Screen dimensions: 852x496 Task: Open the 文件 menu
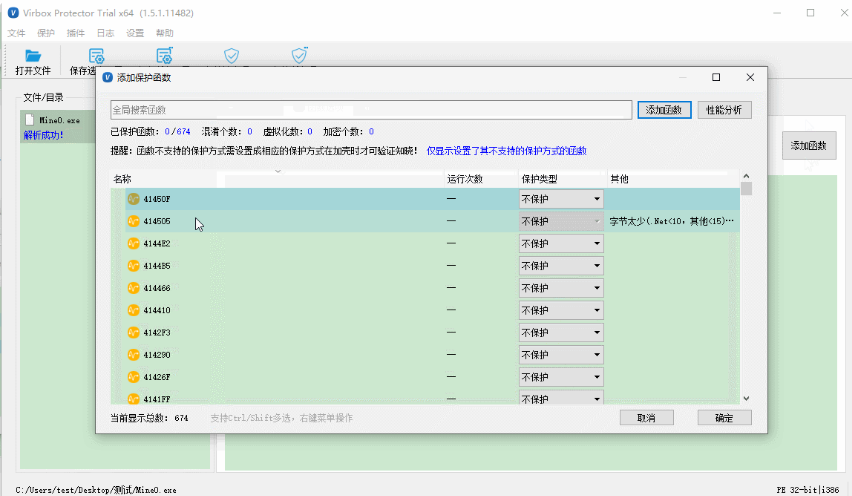click(16, 33)
